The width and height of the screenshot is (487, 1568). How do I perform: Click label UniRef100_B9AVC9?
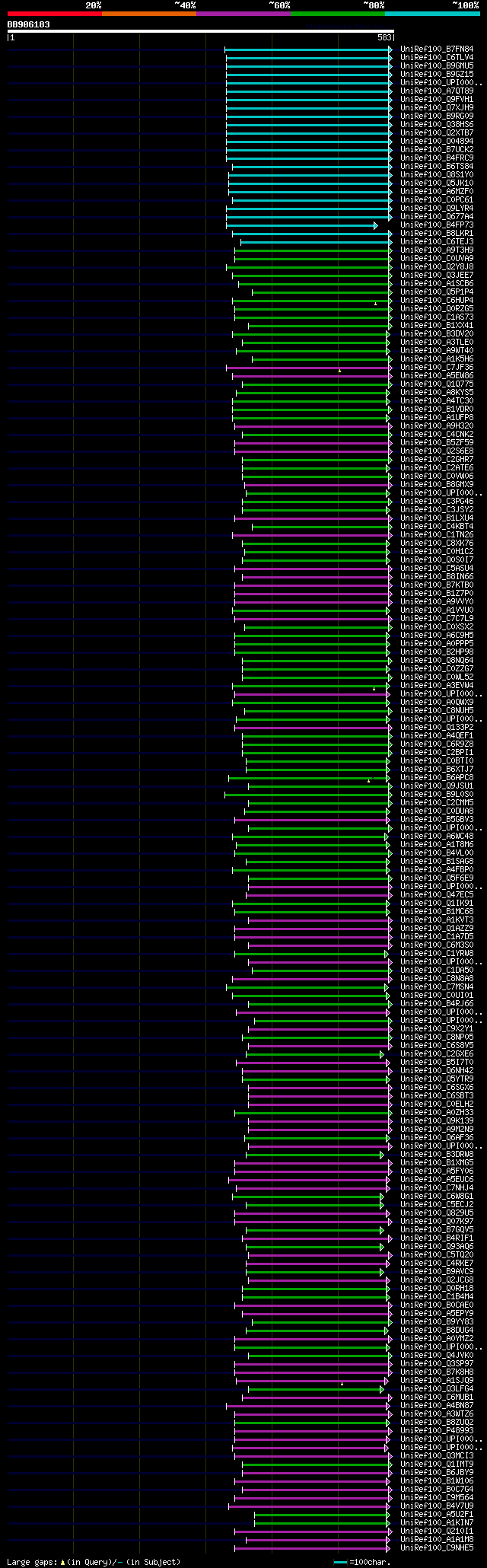coord(437,1272)
